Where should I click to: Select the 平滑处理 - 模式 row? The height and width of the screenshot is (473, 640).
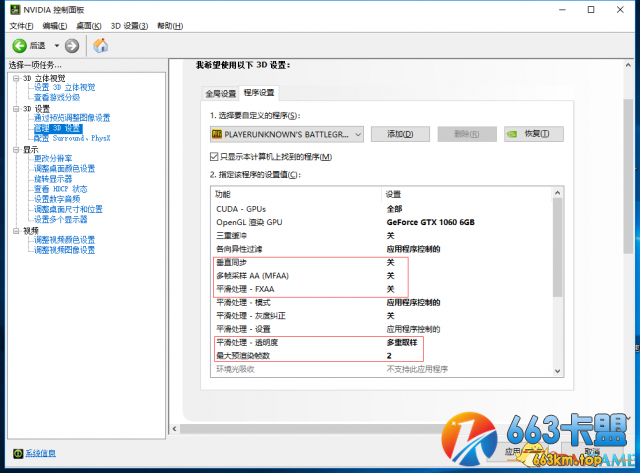pyautogui.click(x=382, y=302)
